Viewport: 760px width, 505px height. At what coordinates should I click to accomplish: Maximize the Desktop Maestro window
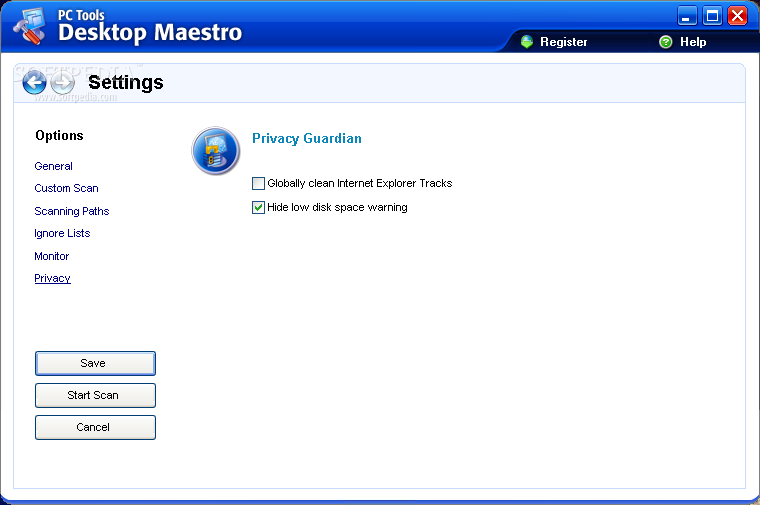[712, 16]
